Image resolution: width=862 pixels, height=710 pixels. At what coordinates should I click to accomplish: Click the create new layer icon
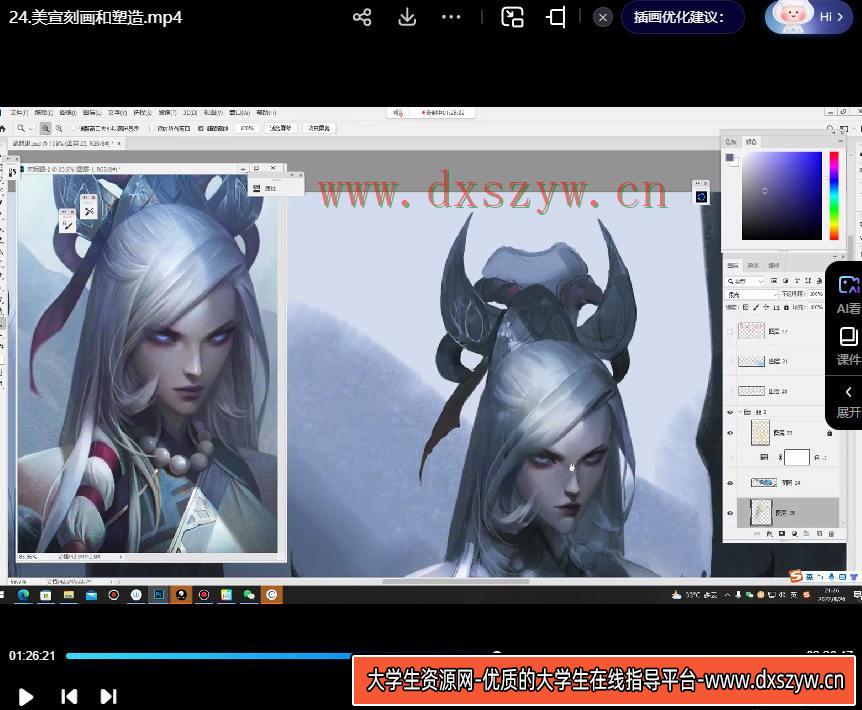(x=819, y=534)
